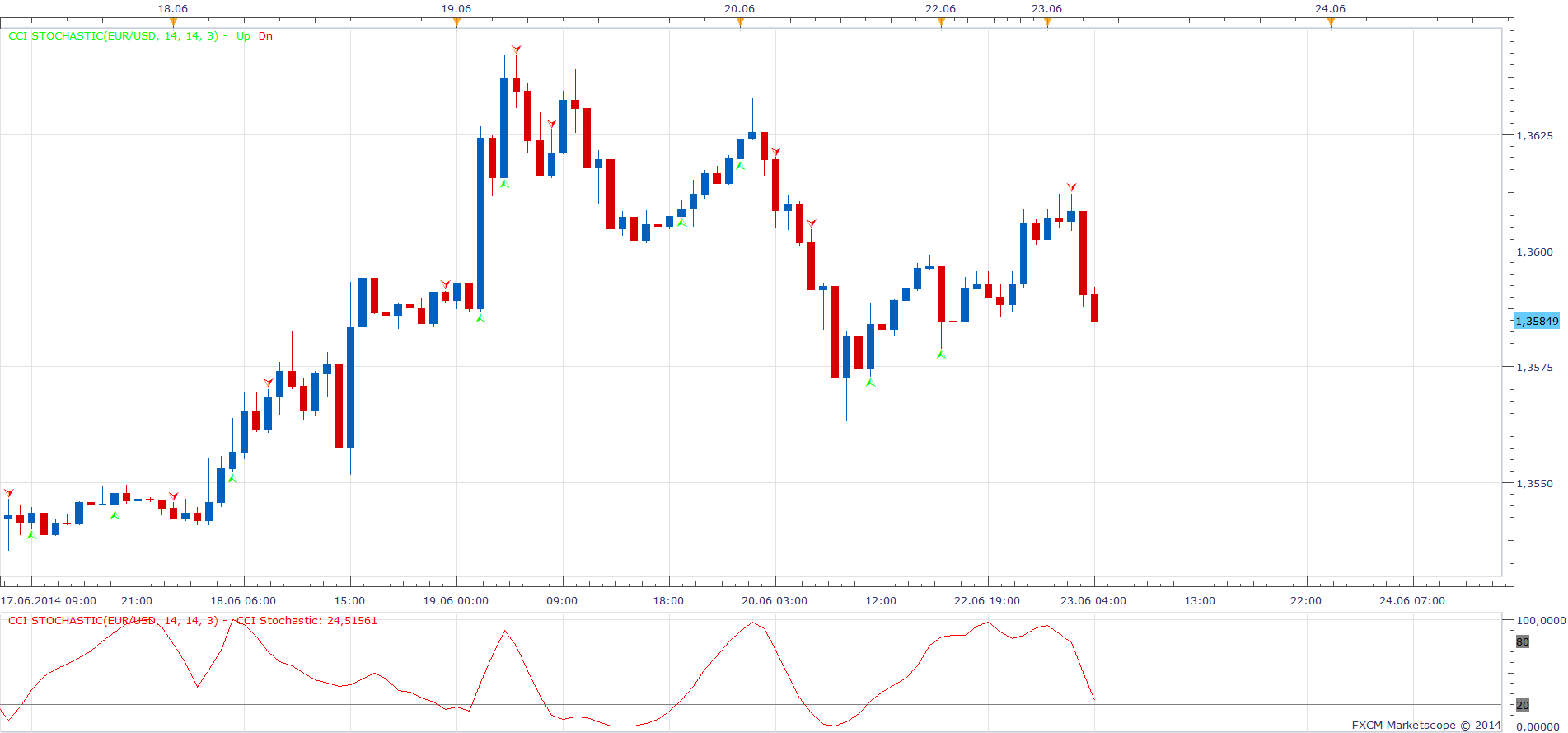Select the green Up arrow near the 1,3550 level on 18.06

[x=232, y=477]
